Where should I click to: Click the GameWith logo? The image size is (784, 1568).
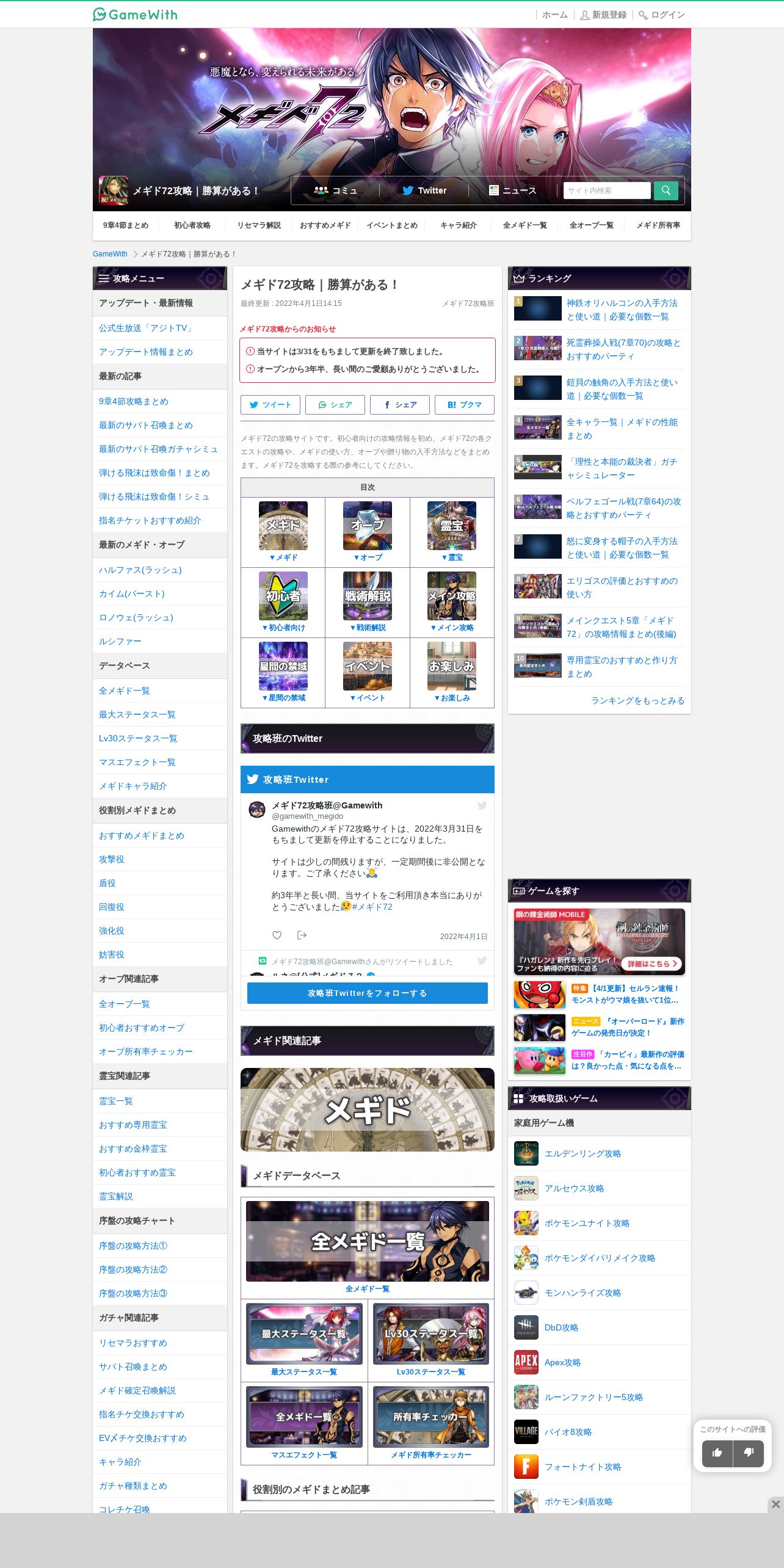(x=135, y=14)
